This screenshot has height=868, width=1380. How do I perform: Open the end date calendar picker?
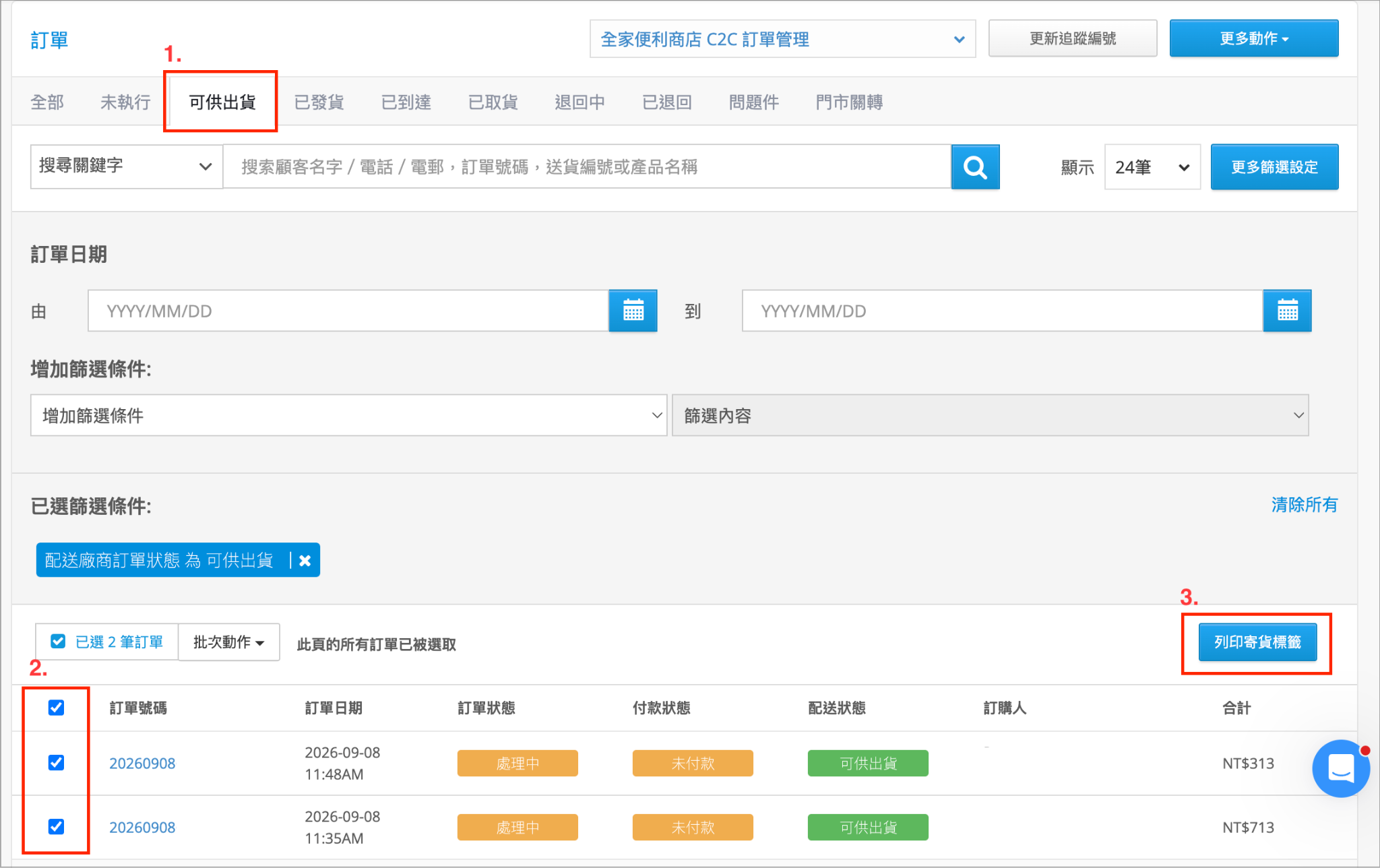(x=1287, y=311)
